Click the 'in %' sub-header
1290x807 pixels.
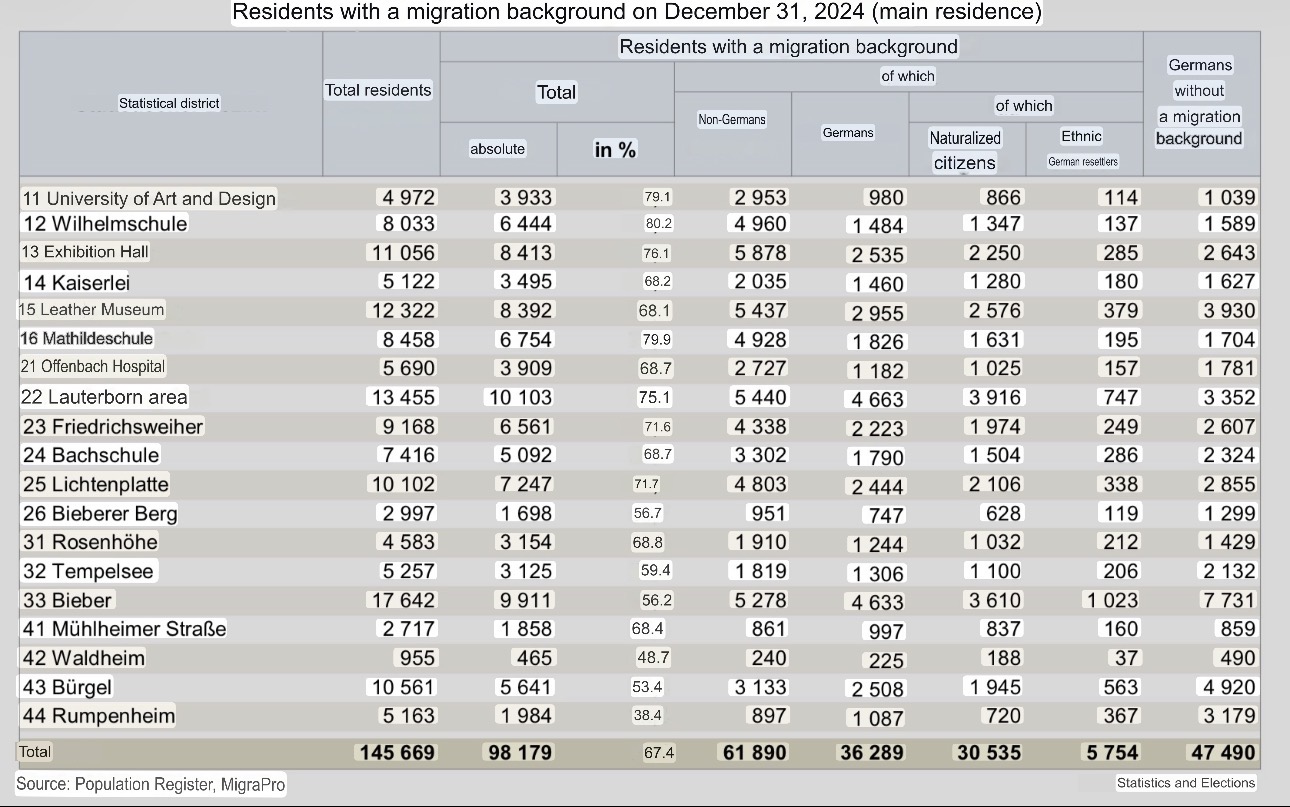(615, 150)
